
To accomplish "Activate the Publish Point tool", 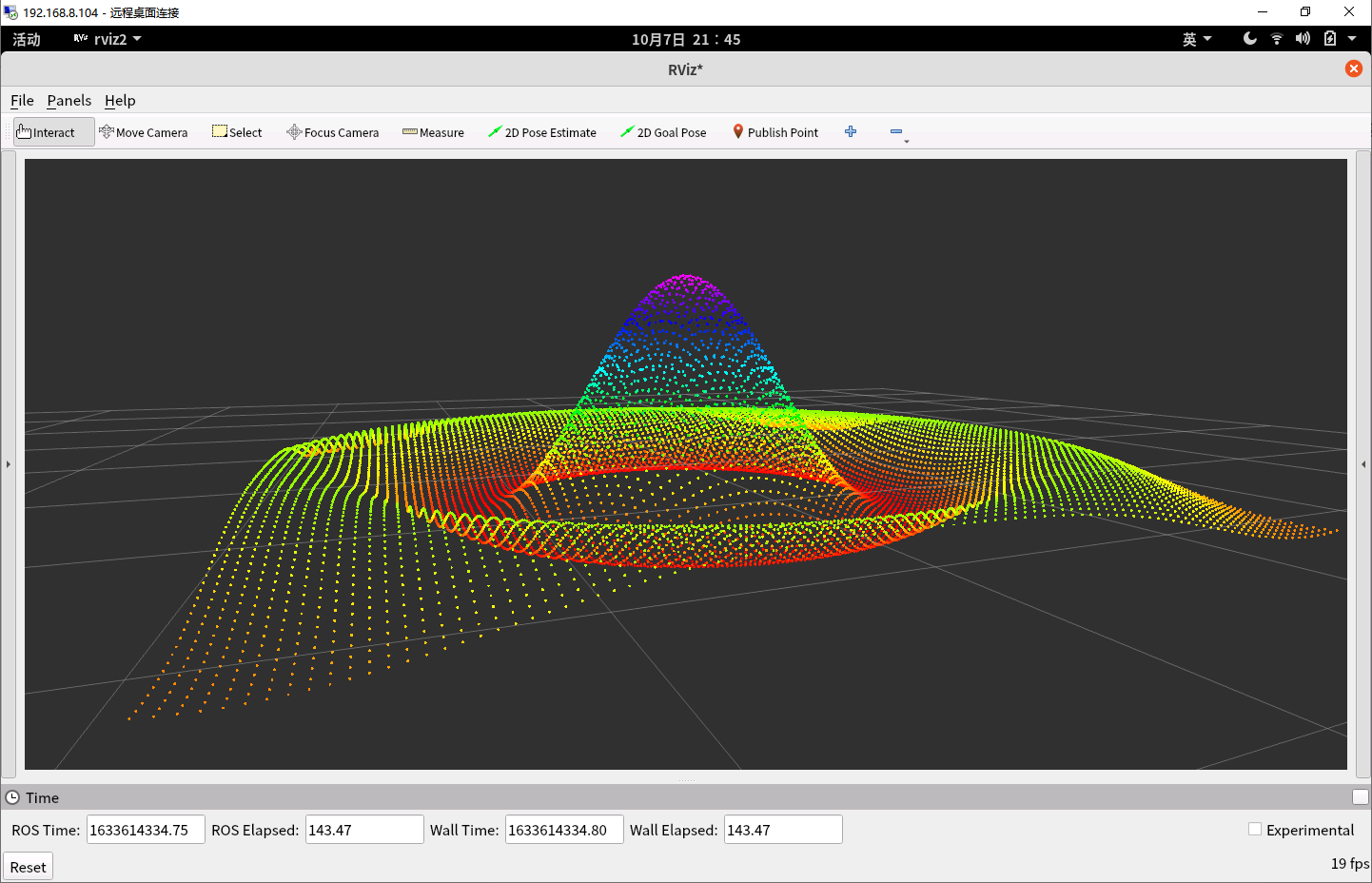I will (x=775, y=132).
